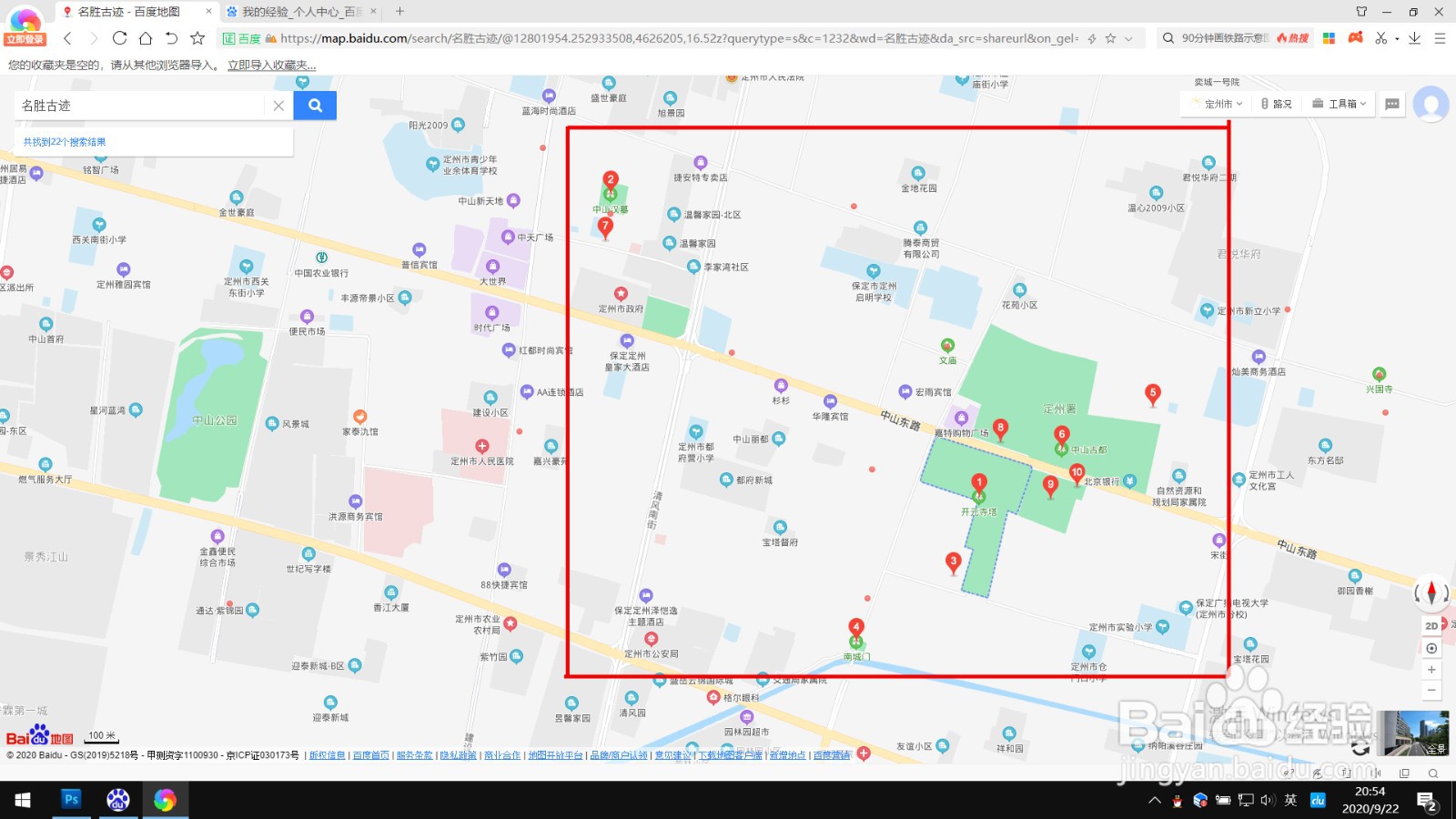Click the undo-close restore icon

(171, 38)
